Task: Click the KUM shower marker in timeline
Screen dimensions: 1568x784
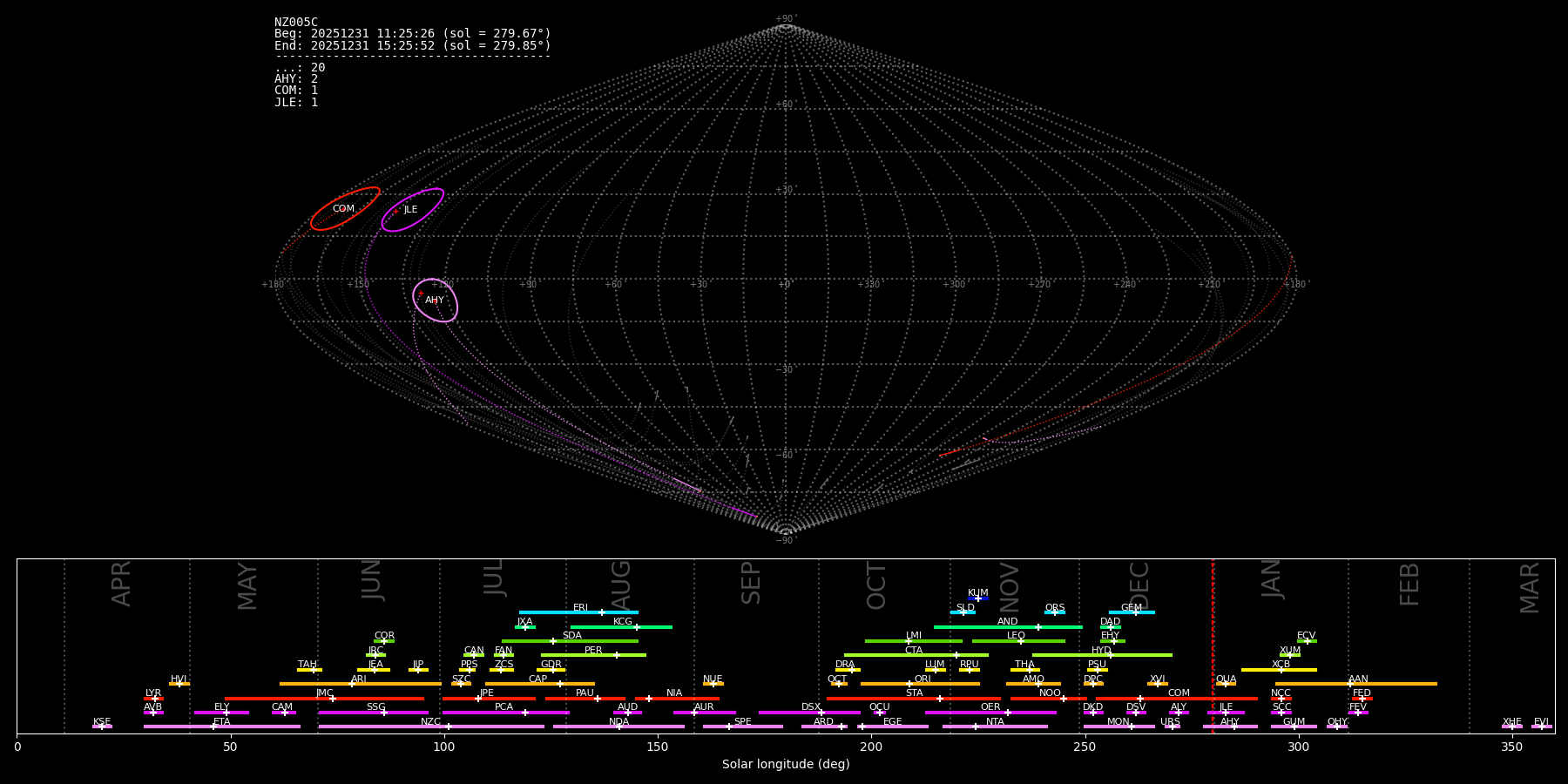Action: point(978,598)
